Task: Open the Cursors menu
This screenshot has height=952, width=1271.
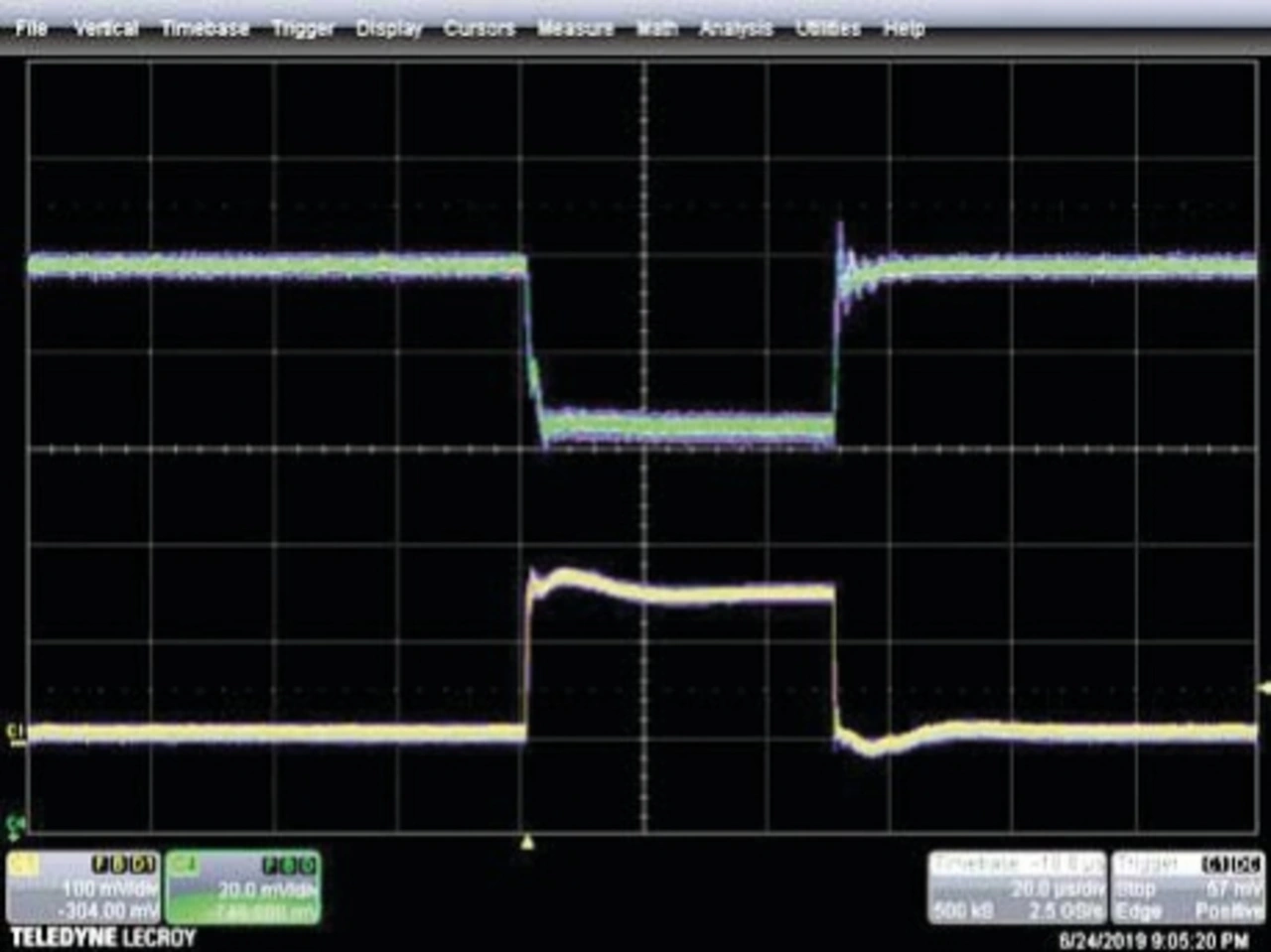Action: (x=479, y=29)
